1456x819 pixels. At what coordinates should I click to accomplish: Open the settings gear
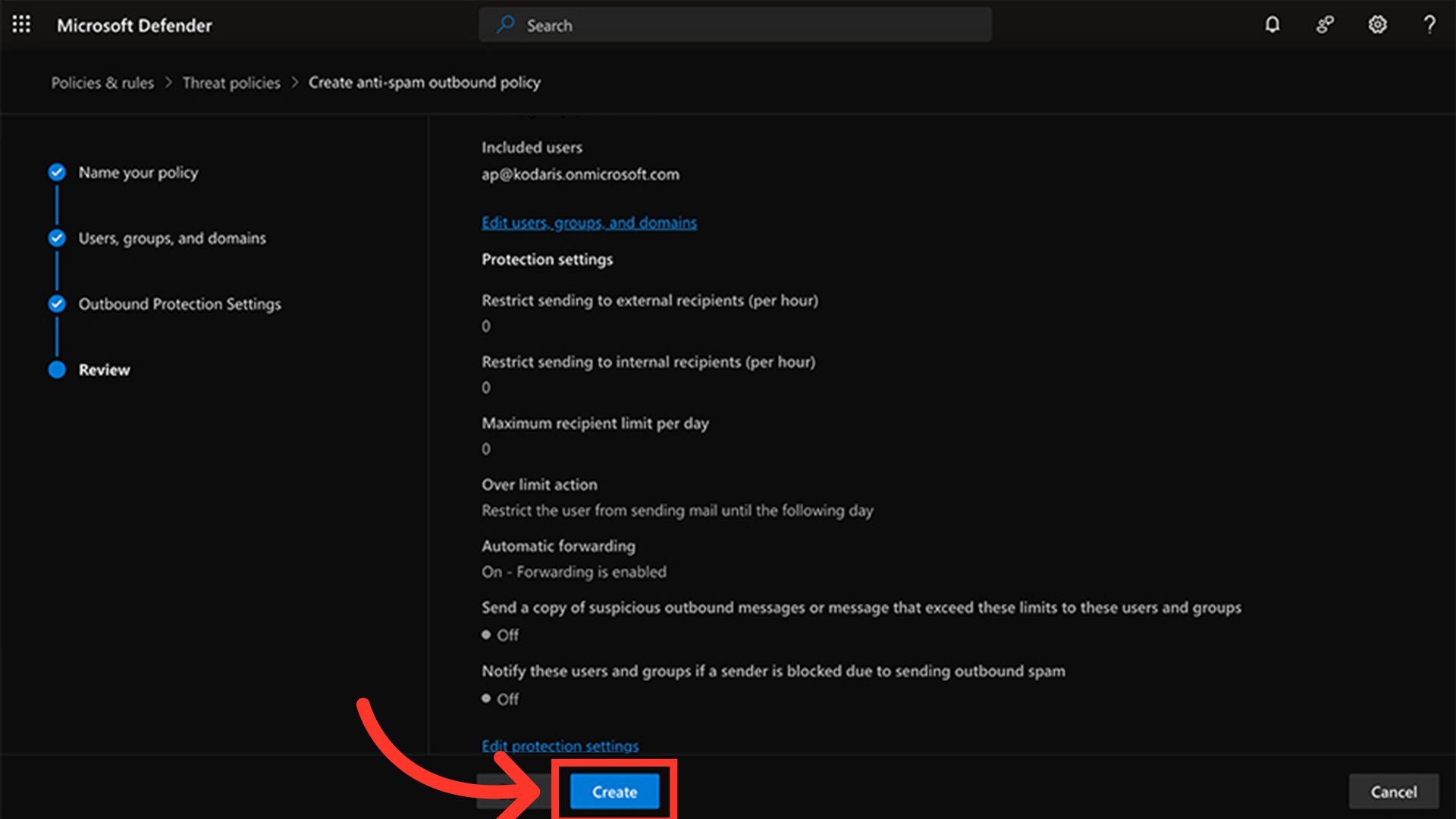[1377, 25]
